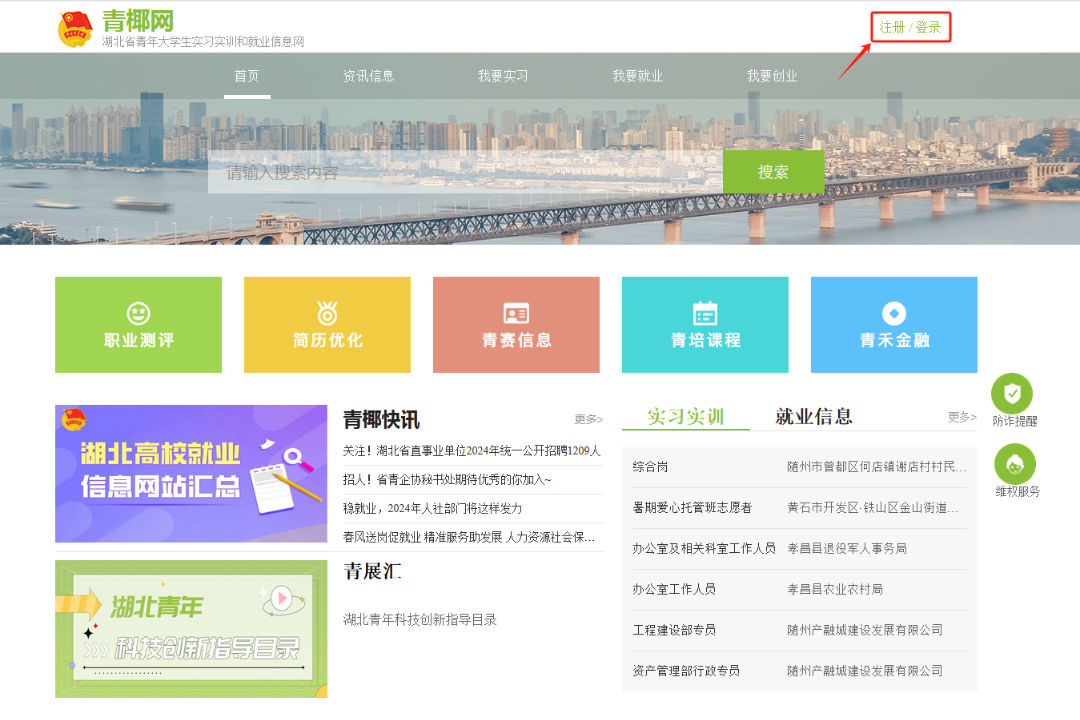Viewport: 1080px width, 720px height.
Task: Click 更多> beside 青椰快讯
Action: [x=589, y=419]
